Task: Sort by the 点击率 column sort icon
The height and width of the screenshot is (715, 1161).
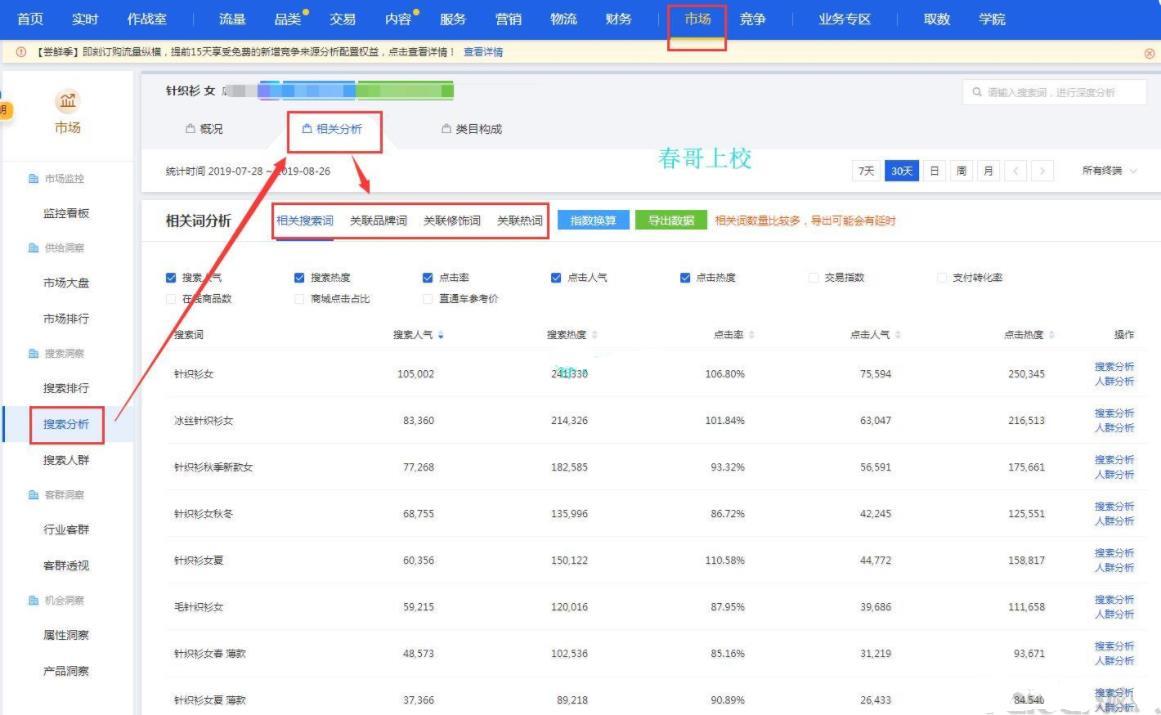Action: pyautogui.click(x=751, y=335)
